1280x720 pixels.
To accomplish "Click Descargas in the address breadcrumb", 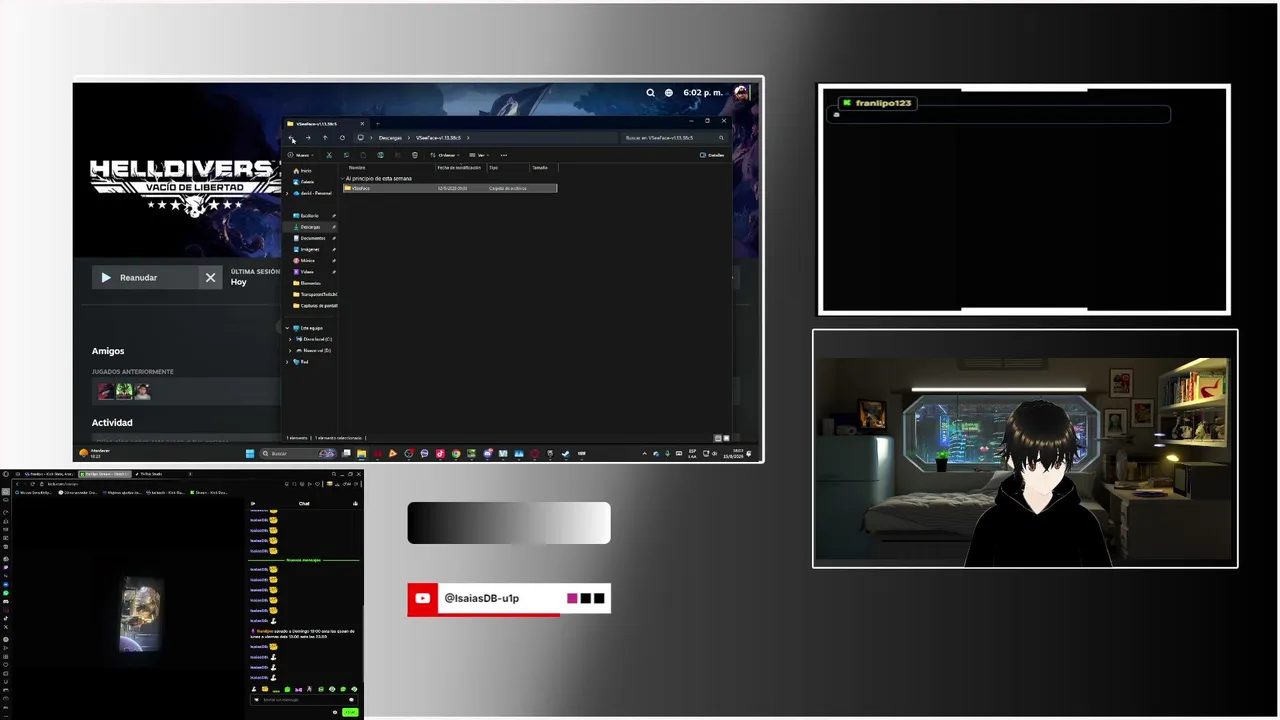I will coord(390,138).
